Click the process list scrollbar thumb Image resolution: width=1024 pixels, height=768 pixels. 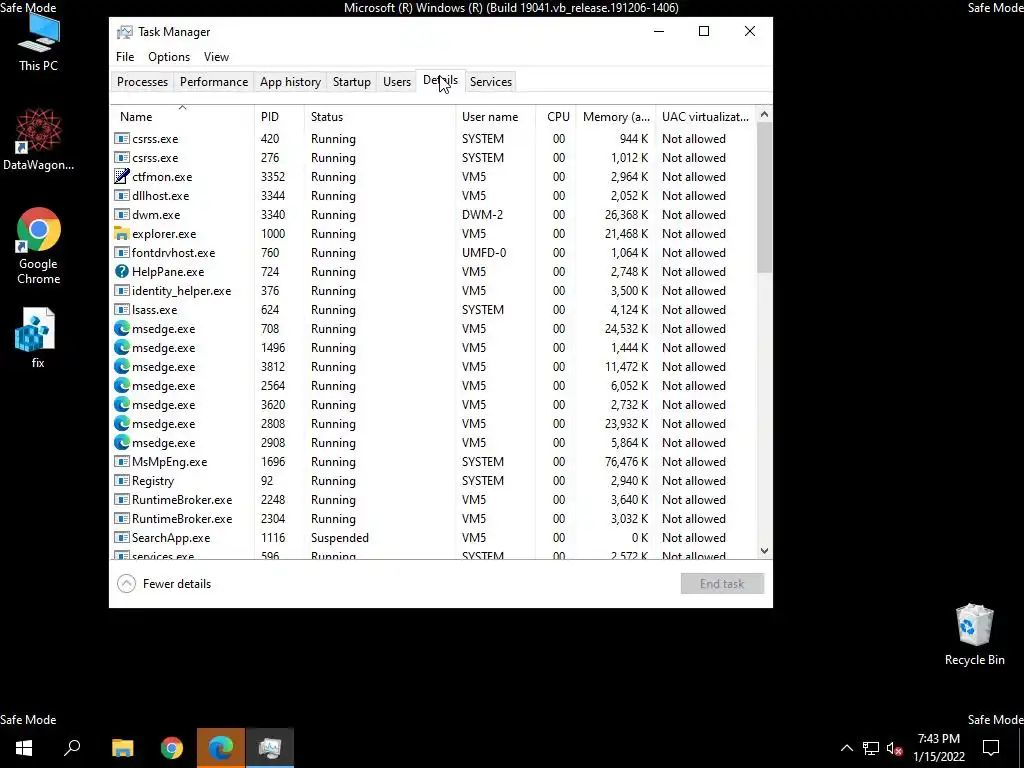(x=764, y=197)
